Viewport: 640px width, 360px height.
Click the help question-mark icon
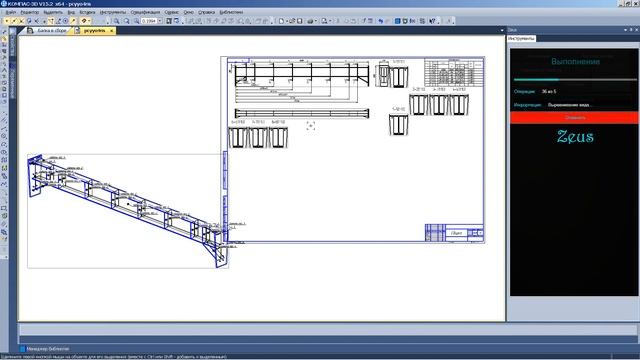(x=432, y=21)
